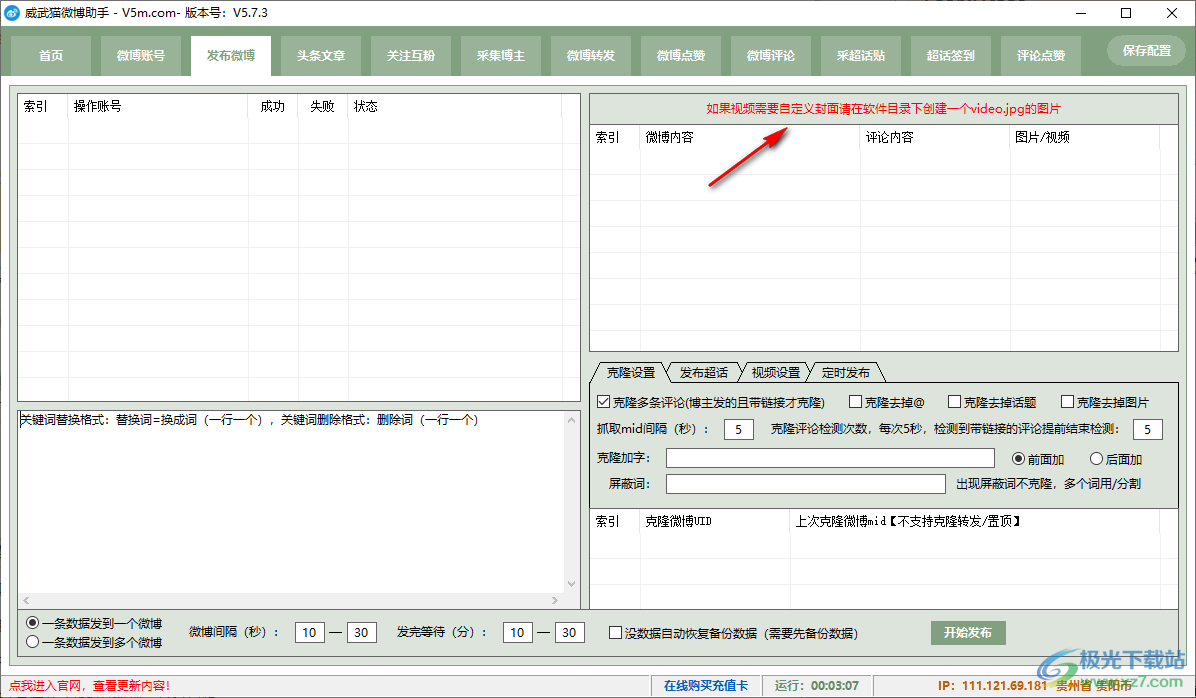Focus the 克隆评论检测次数 input field

(x=1147, y=429)
